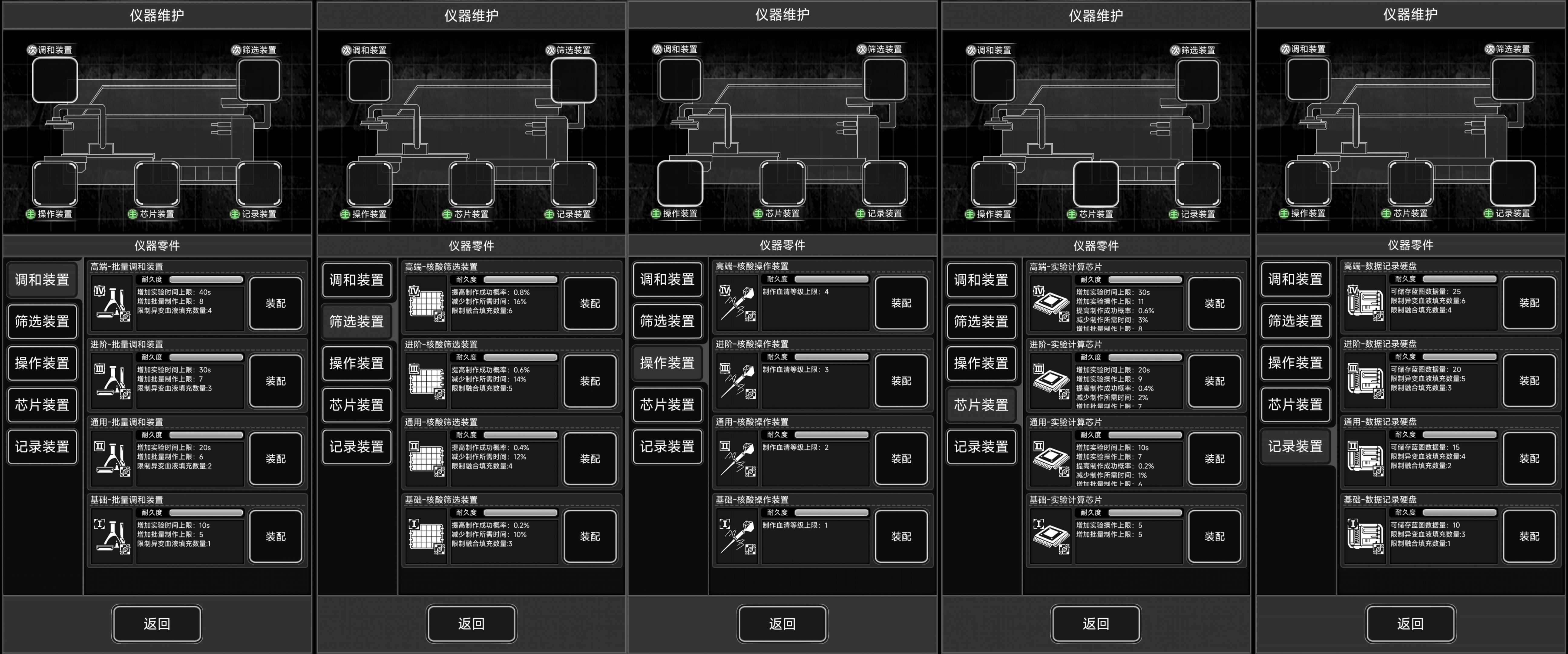Screen dimensions: 1568x654
Task: Select the 通用-核酸筛选装置 grid icon
Action: (x=427, y=458)
